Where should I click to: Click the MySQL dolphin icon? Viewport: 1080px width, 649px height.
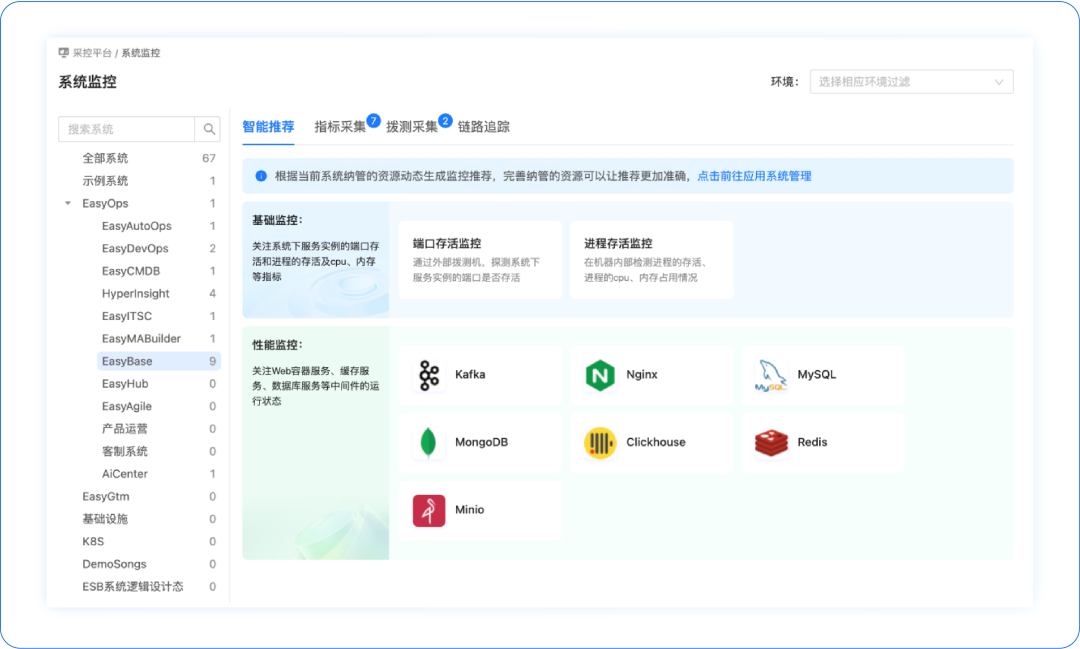pyautogui.click(x=771, y=375)
